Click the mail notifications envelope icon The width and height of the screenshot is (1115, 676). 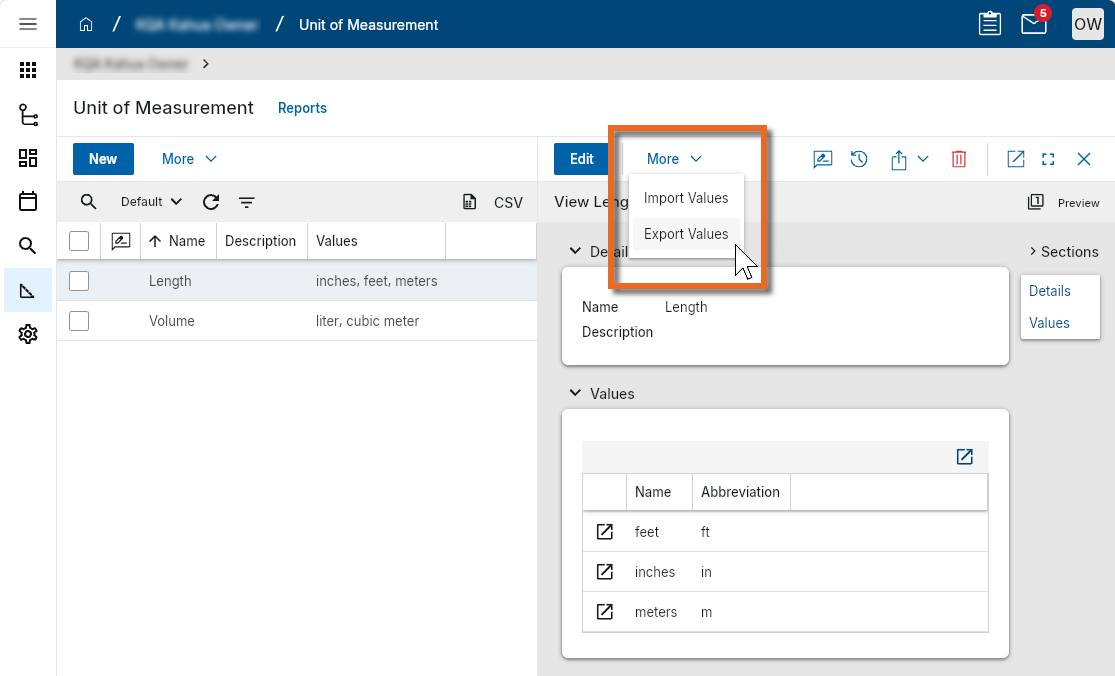point(1033,24)
